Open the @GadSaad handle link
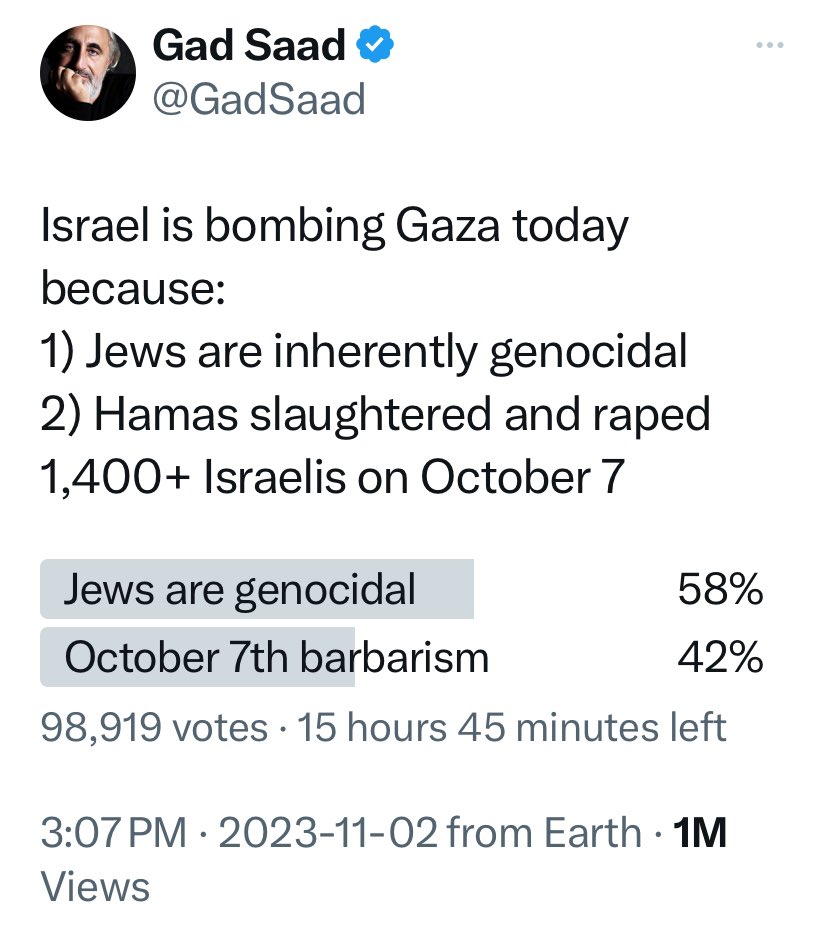The height and width of the screenshot is (937, 828). tap(258, 99)
